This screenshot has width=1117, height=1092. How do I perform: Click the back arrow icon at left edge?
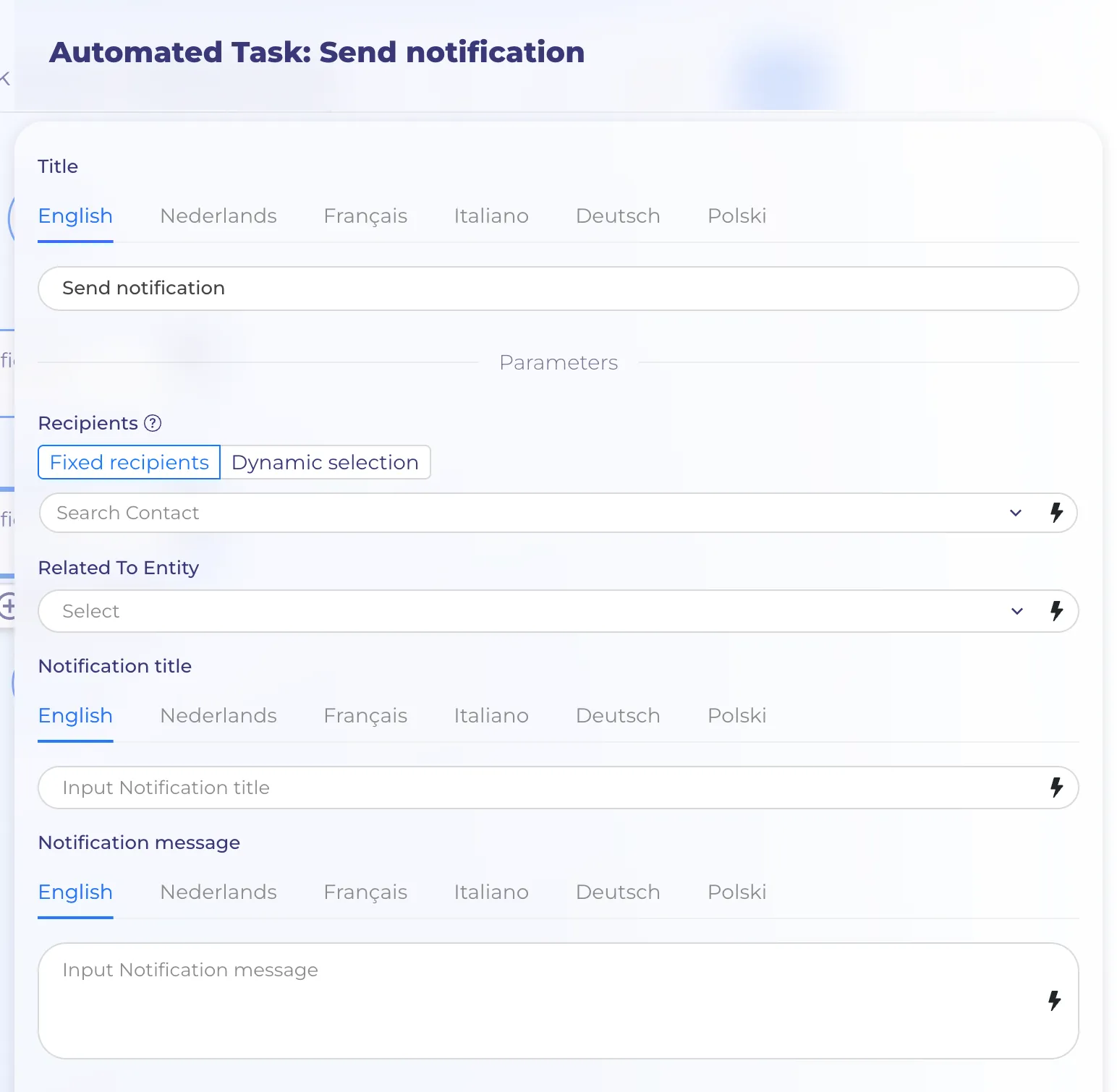5,79
